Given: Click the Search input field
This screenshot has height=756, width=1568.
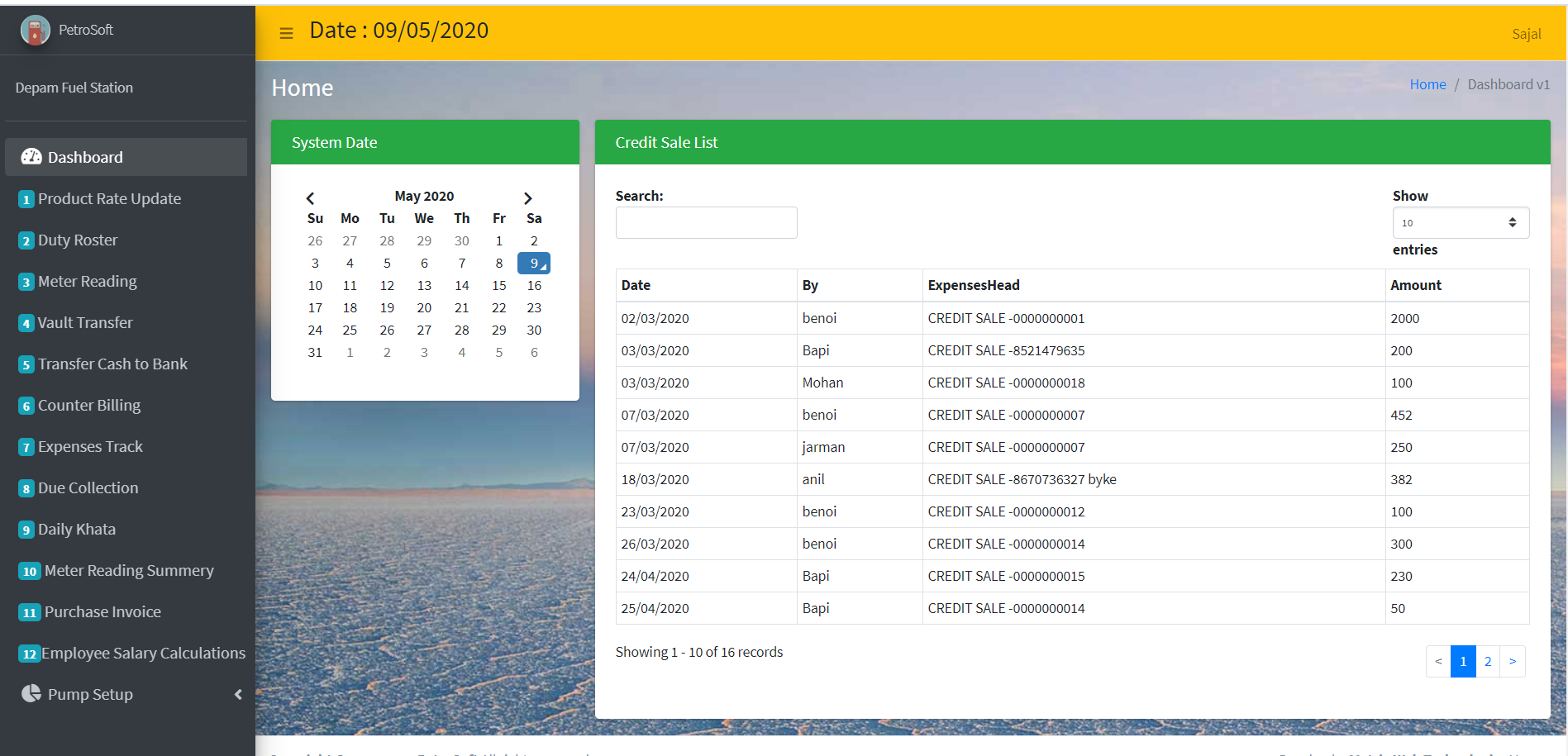Looking at the screenshot, I should coord(706,223).
